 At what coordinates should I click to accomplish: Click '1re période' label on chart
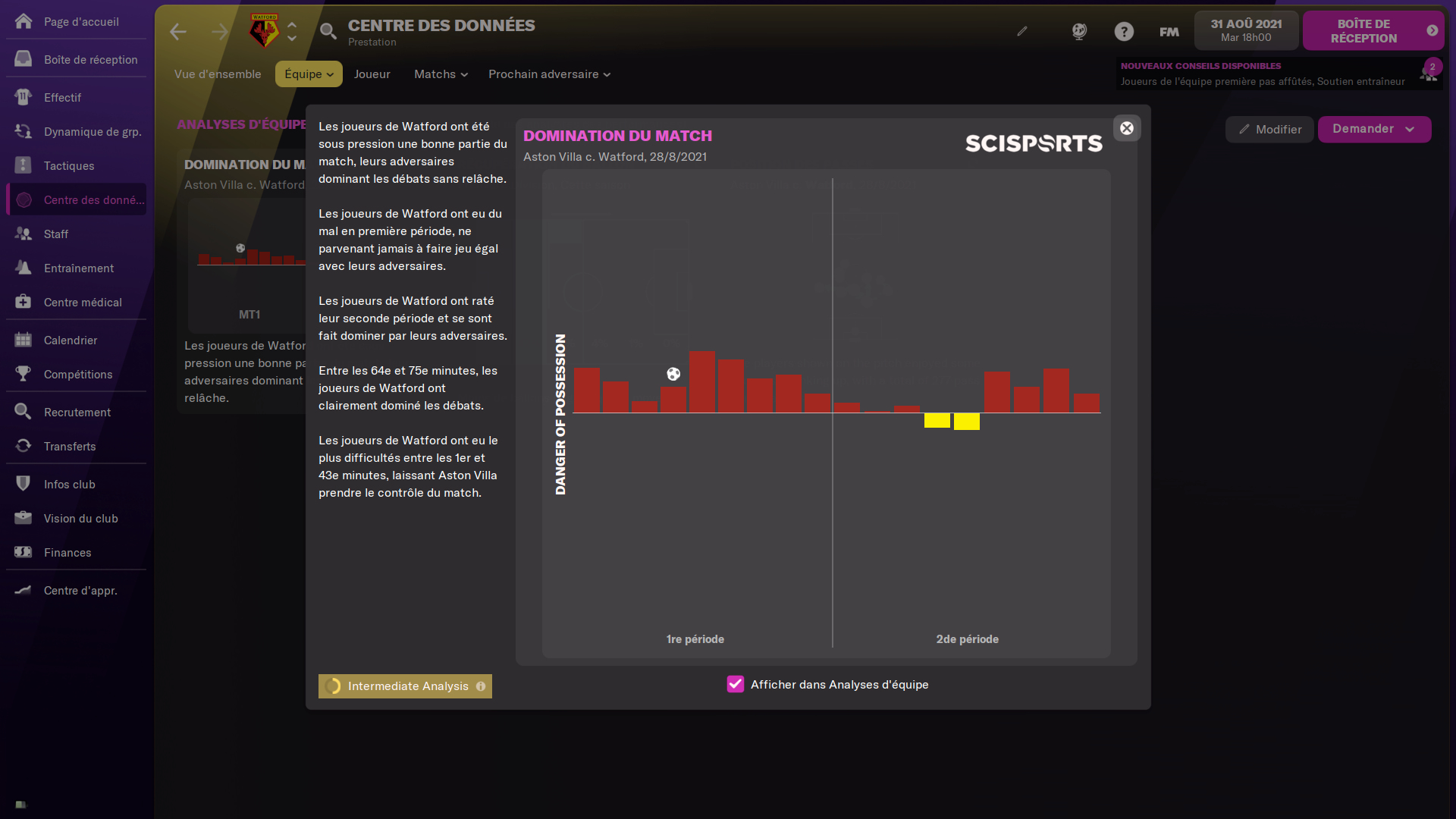pos(695,639)
